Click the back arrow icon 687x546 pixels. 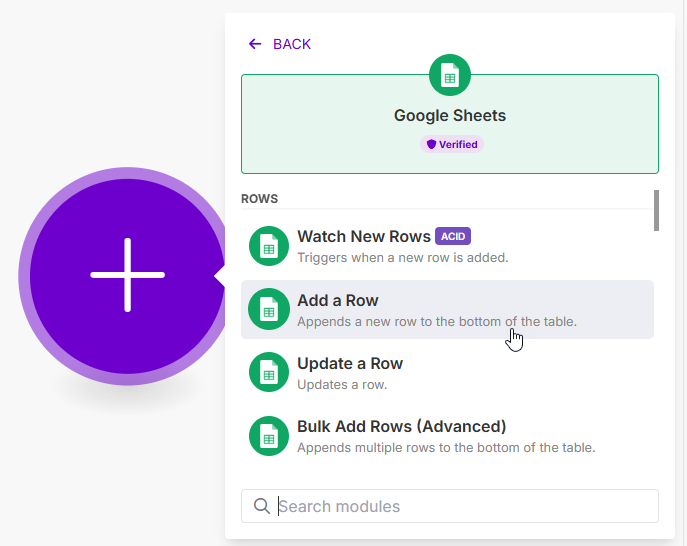click(255, 44)
